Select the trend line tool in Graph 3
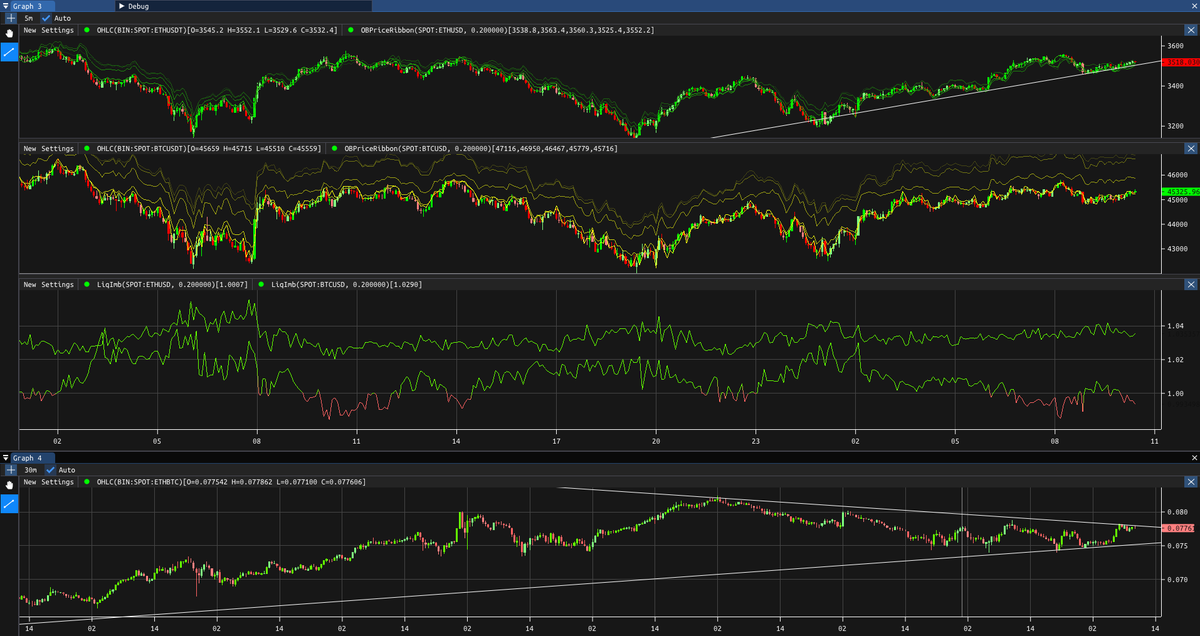Screen dimensions: 1200x636 click(9, 50)
